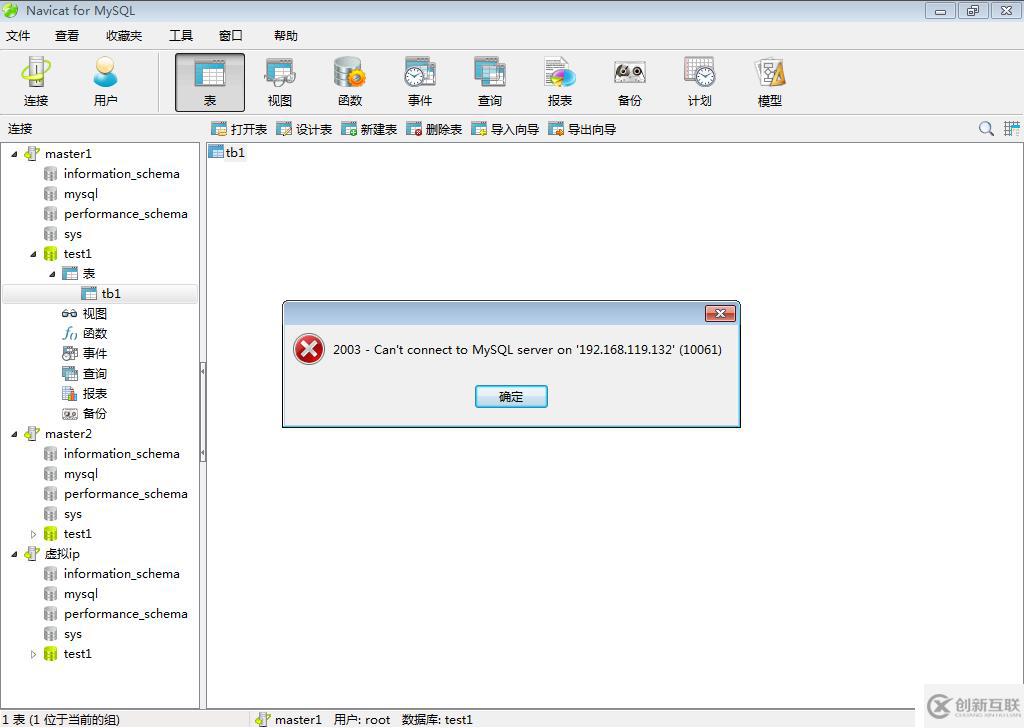Click 打开表 (Open Table) in object toolbar
Image resolution: width=1024 pixels, height=728 pixels.
(x=239, y=129)
